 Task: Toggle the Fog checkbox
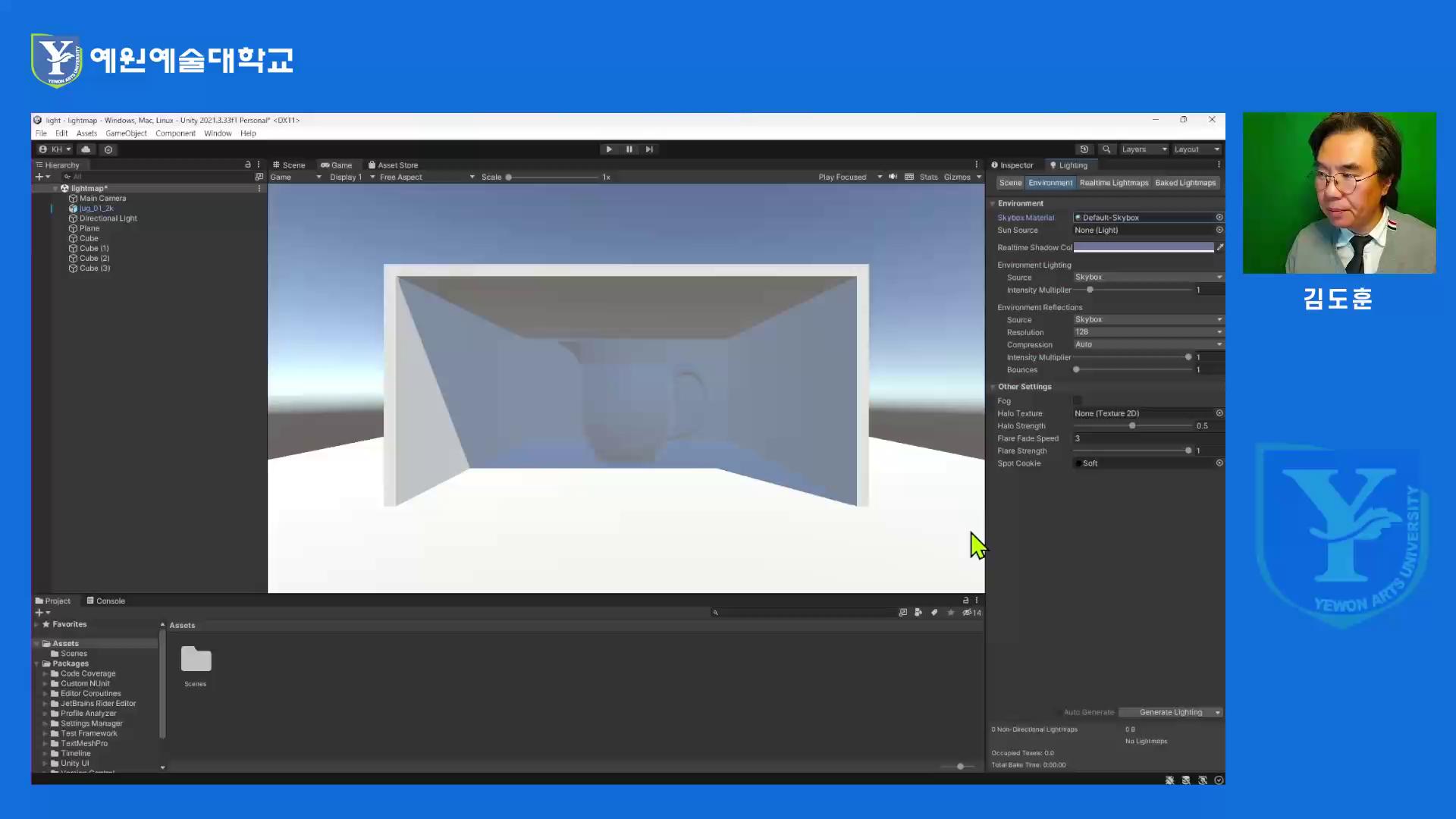[x=1078, y=401]
